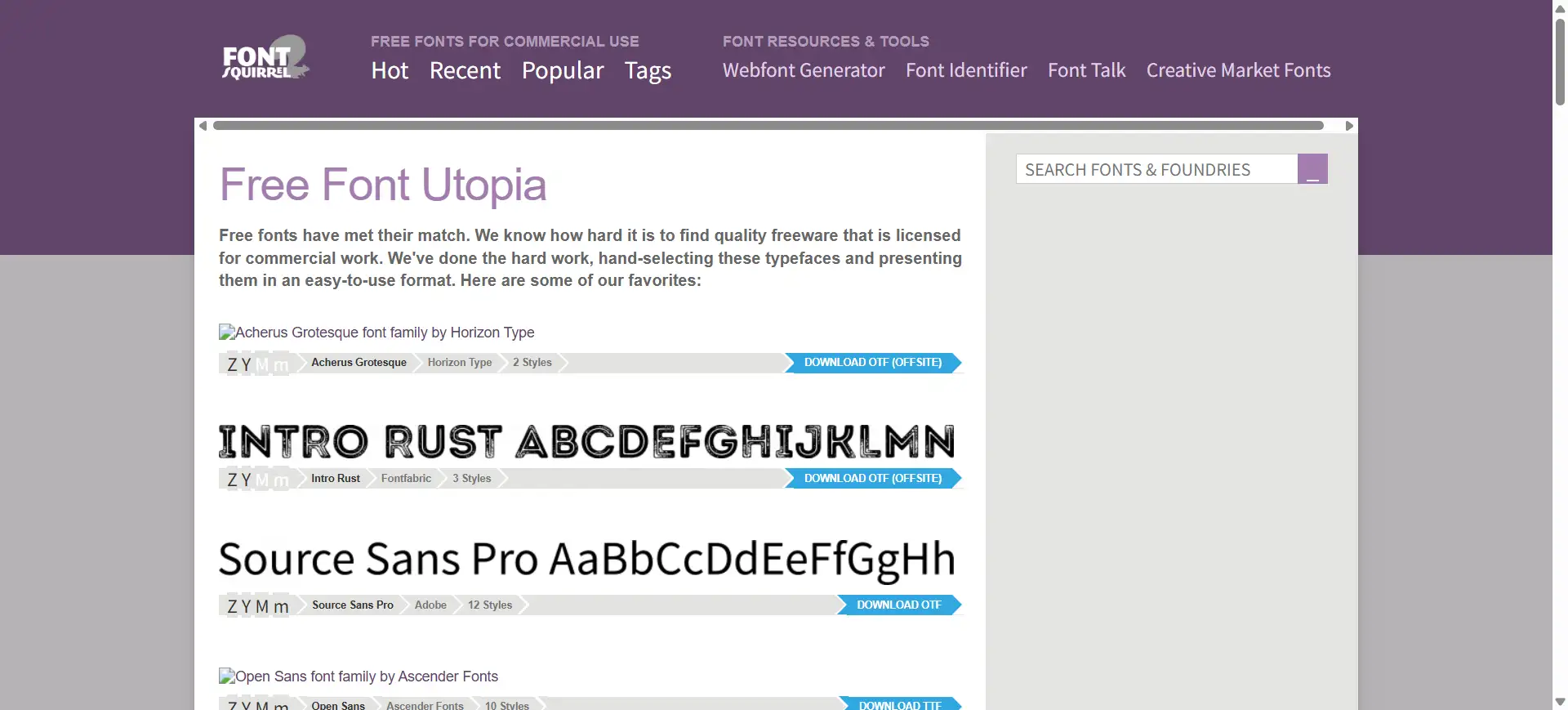This screenshot has width=1568, height=710.
Task: Open the Adobe foundry link
Action: click(x=430, y=605)
